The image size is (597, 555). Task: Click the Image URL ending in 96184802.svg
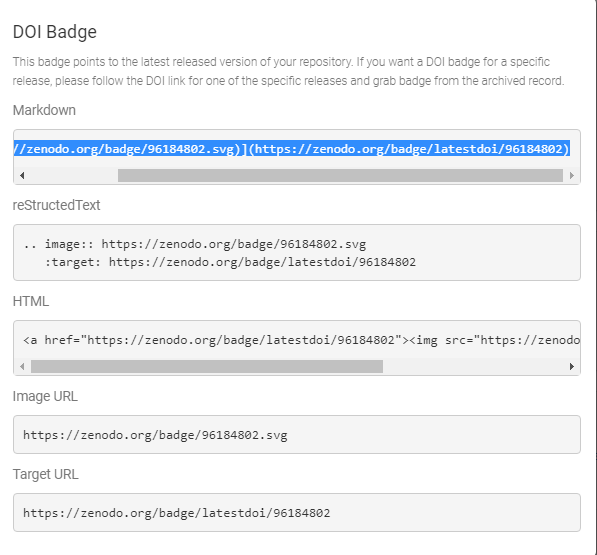155,435
